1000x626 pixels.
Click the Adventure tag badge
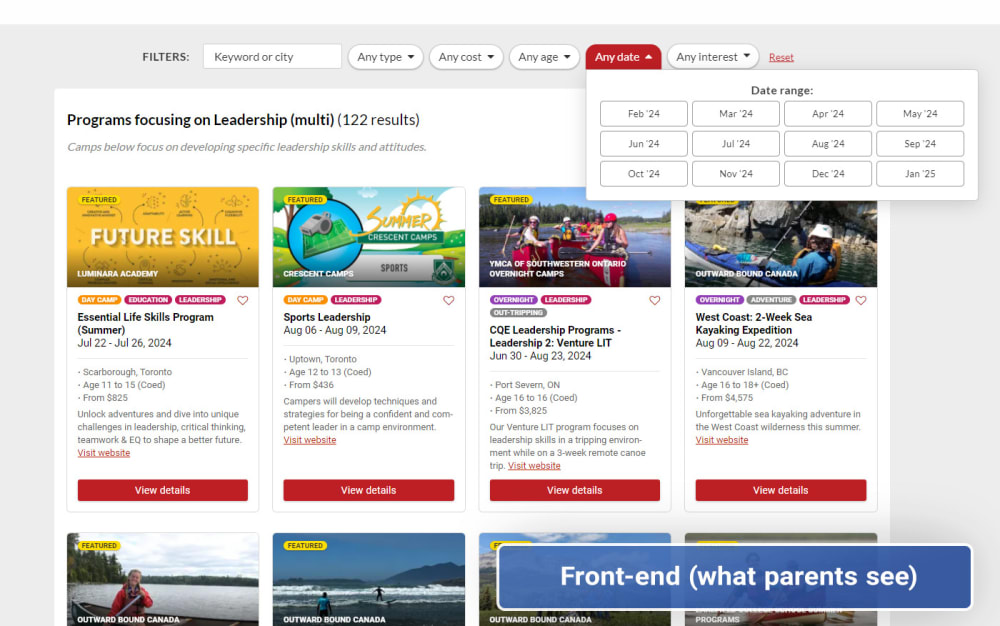click(771, 300)
